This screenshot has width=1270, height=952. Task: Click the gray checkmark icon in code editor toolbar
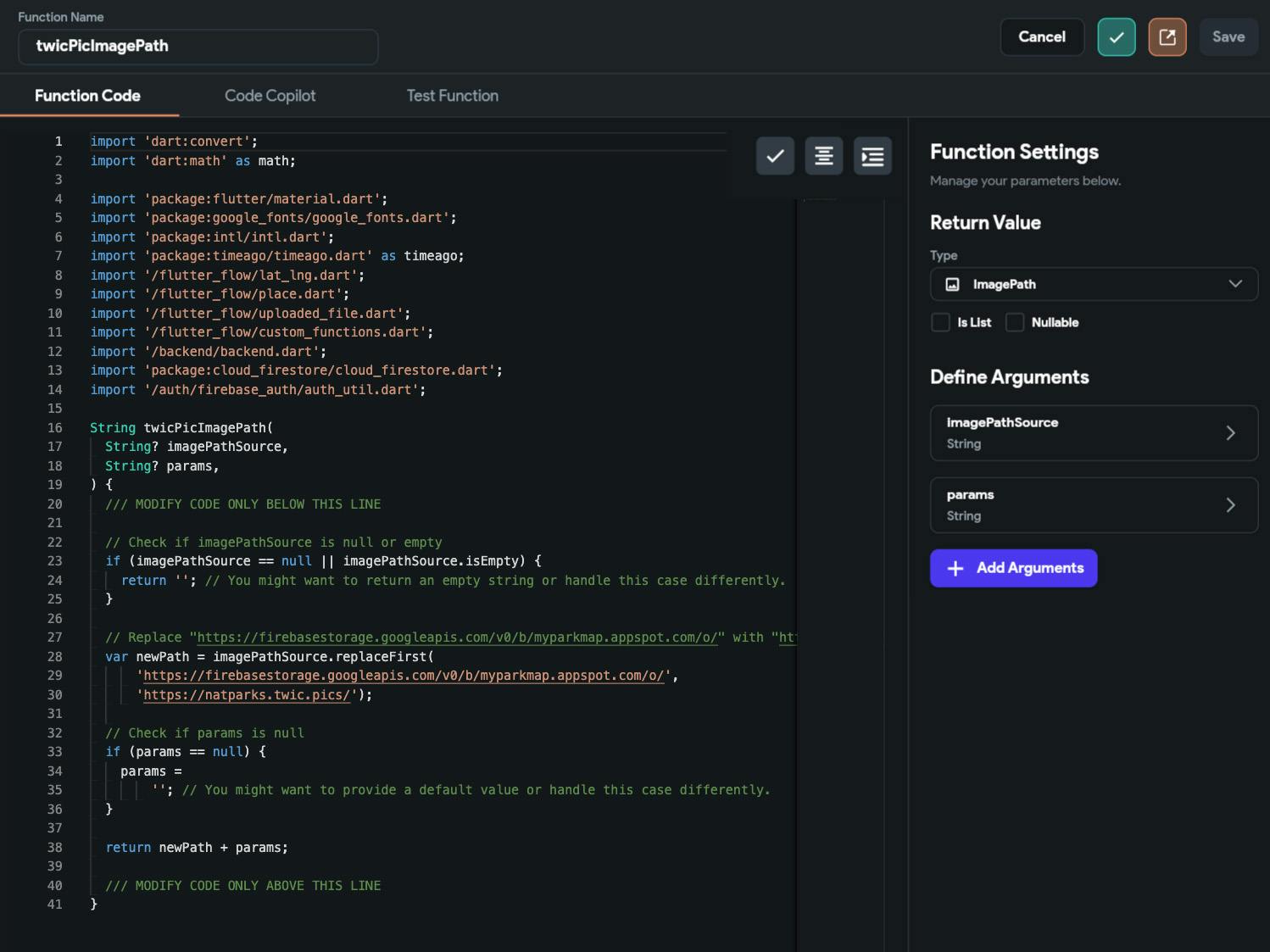click(774, 156)
